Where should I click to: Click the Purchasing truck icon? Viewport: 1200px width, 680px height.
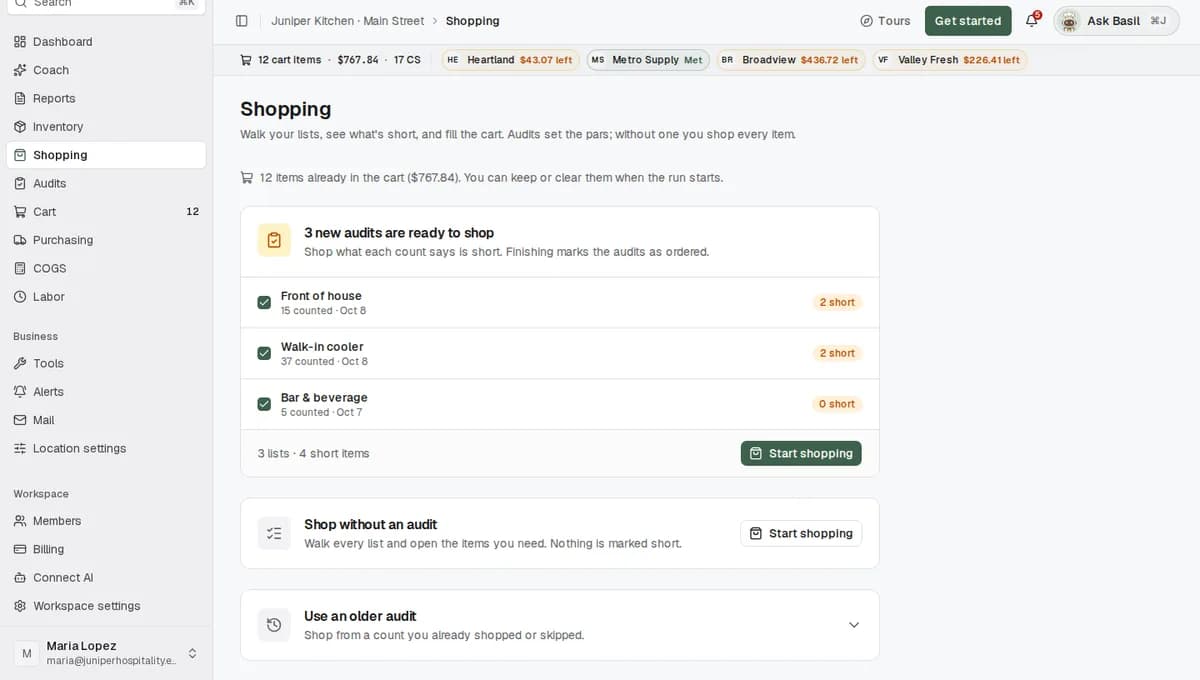[x=20, y=240]
